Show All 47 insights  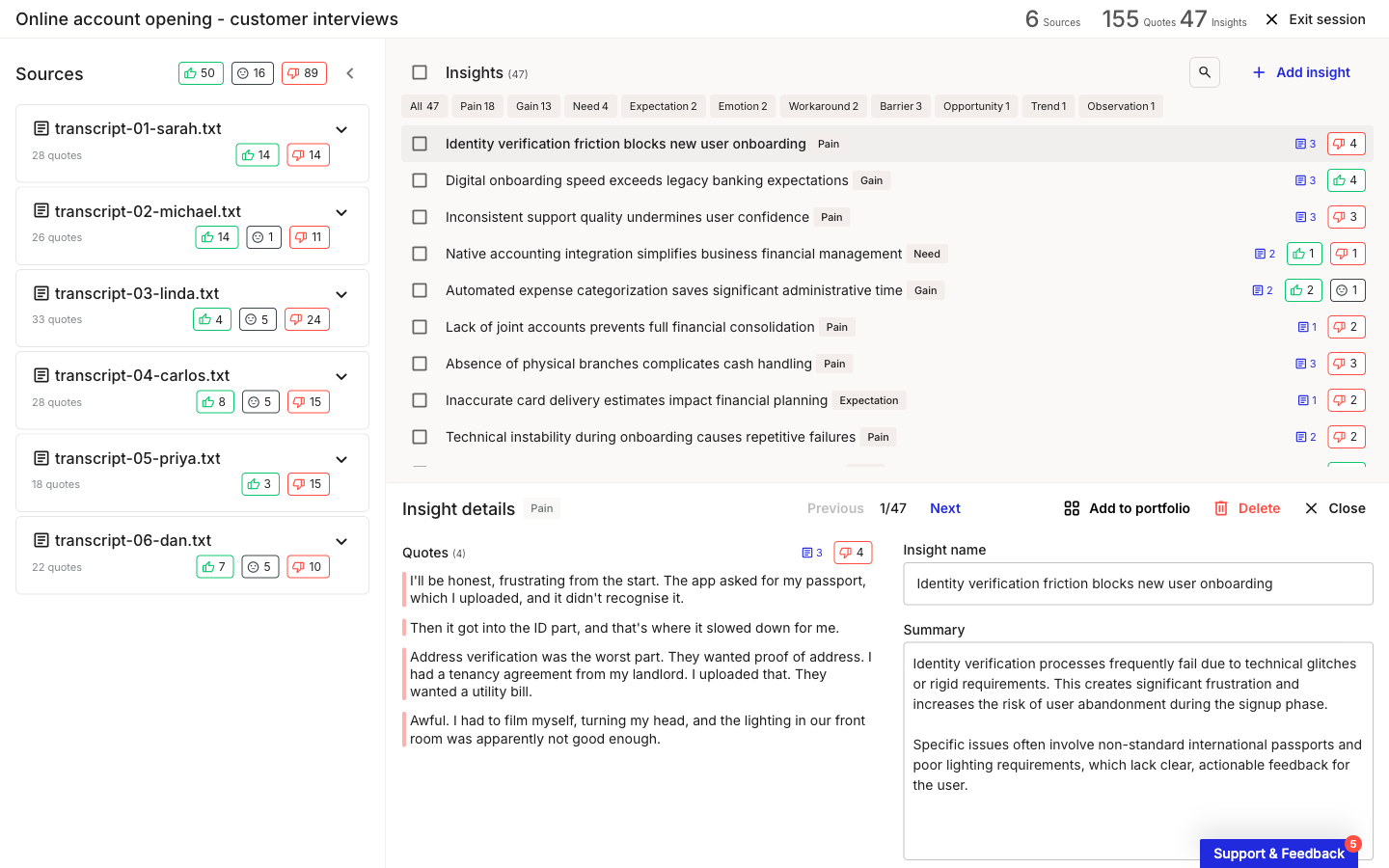pos(424,106)
